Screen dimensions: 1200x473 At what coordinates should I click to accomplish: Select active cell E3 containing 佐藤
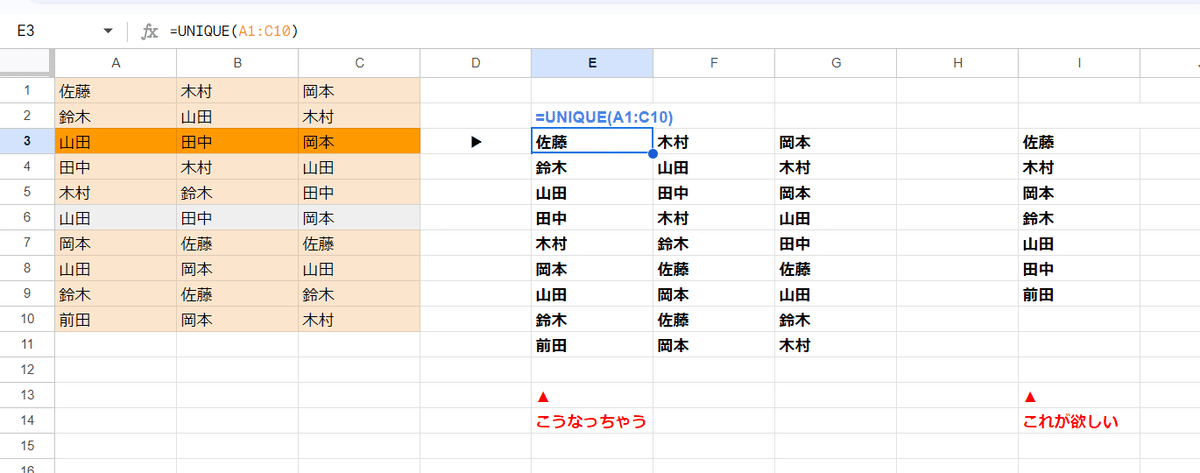point(592,142)
